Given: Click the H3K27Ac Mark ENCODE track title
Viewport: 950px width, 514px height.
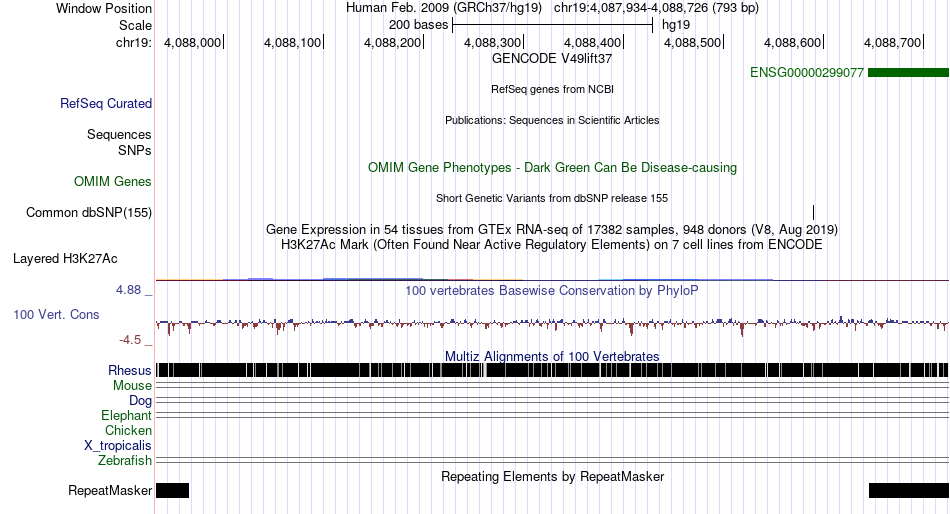Looking at the screenshot, I should (552, 245).
